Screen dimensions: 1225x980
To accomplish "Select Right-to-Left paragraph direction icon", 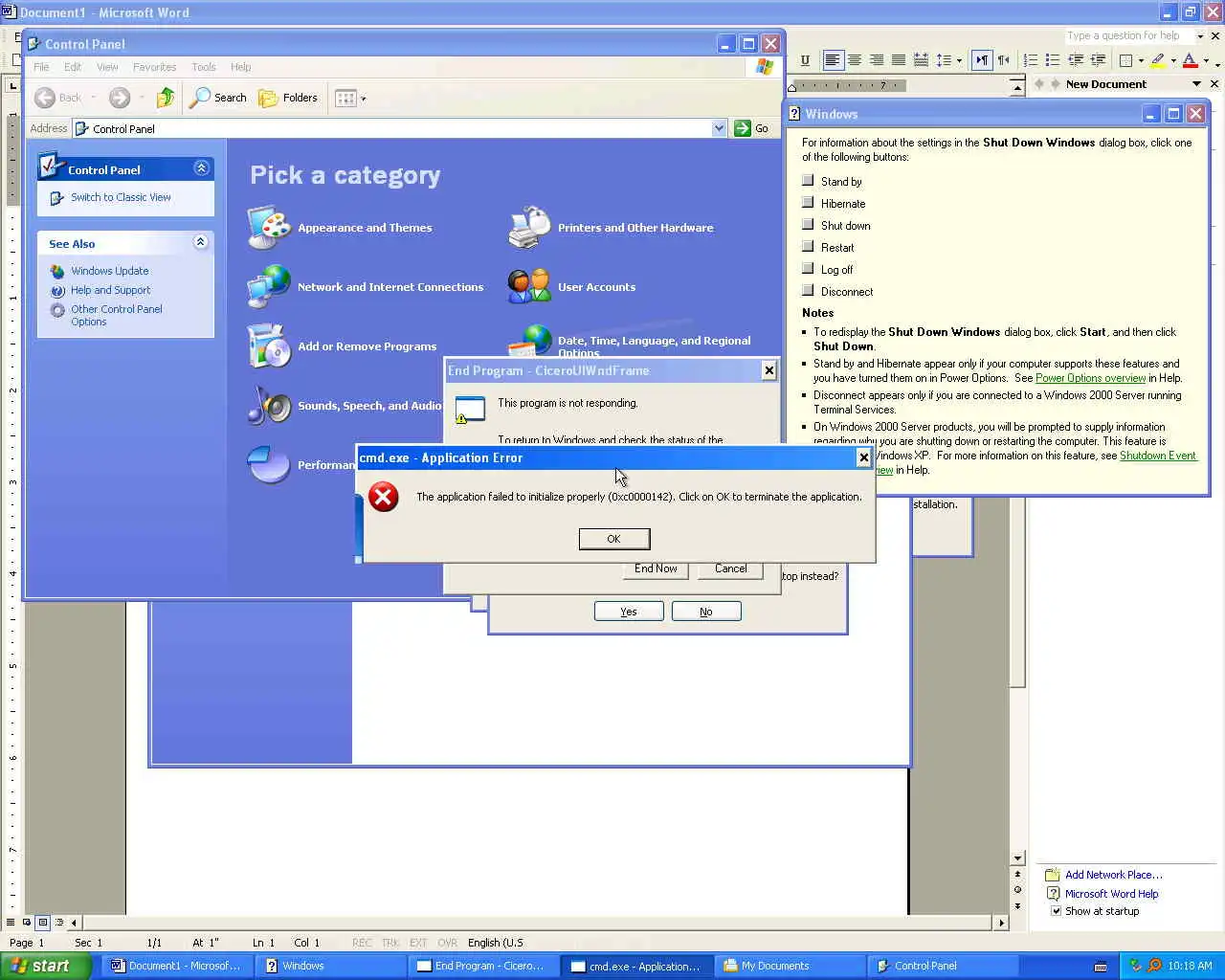I will pos(1004,60).
